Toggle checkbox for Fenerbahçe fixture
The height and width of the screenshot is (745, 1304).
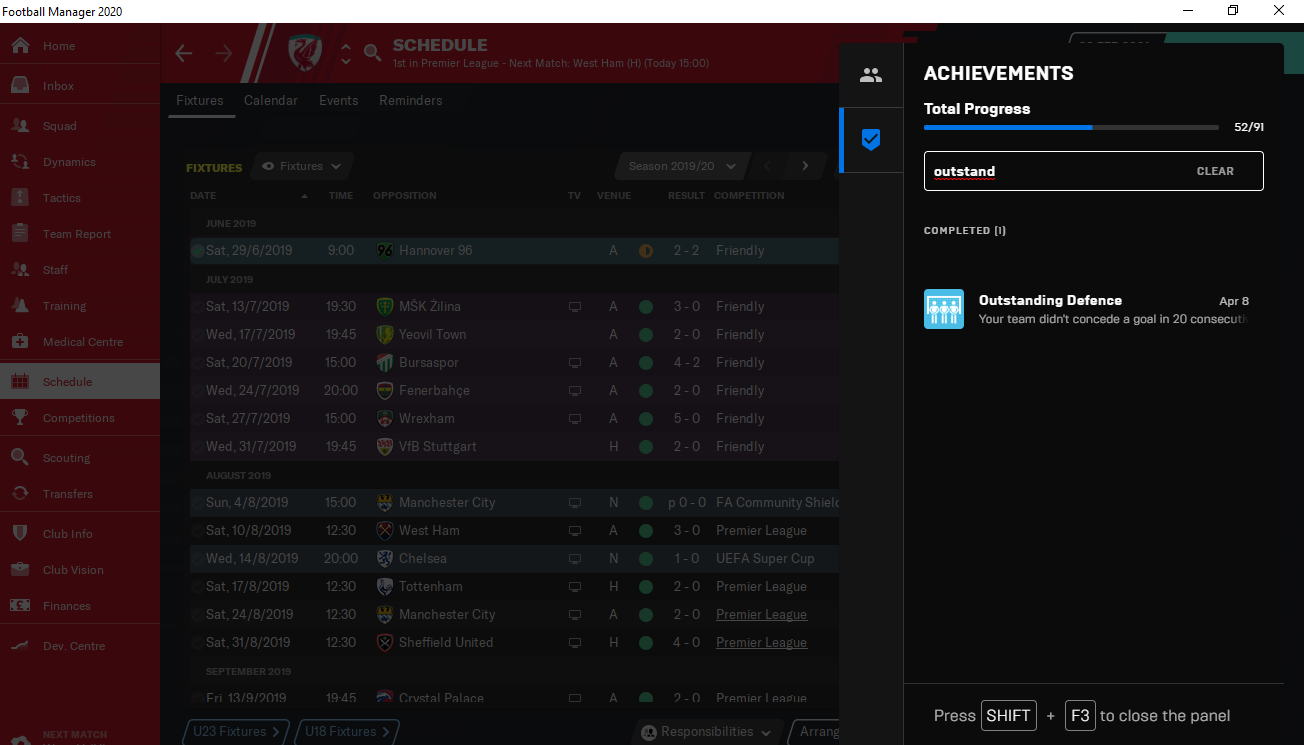(197, 391)
